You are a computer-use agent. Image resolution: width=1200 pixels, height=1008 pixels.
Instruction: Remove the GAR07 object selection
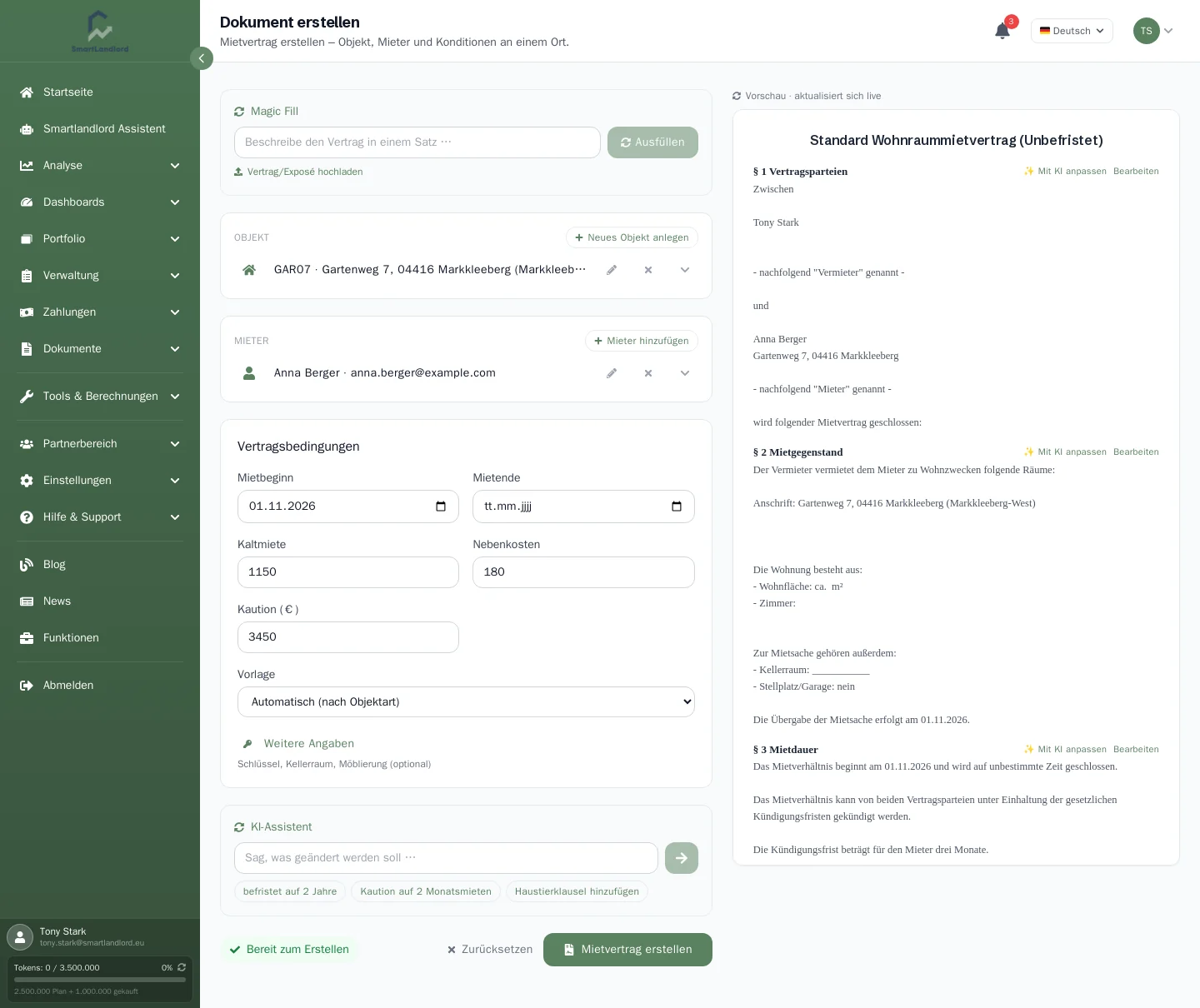[x=648, y=270]
